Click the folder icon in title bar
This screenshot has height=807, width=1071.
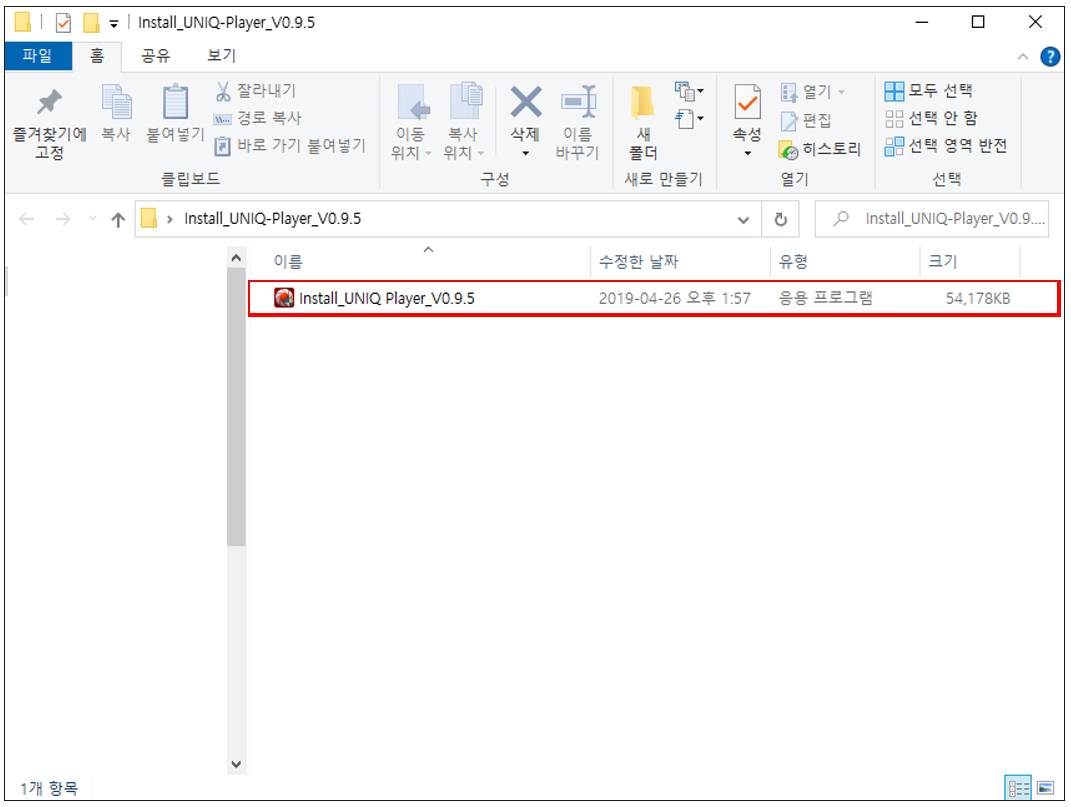[23, 23]
